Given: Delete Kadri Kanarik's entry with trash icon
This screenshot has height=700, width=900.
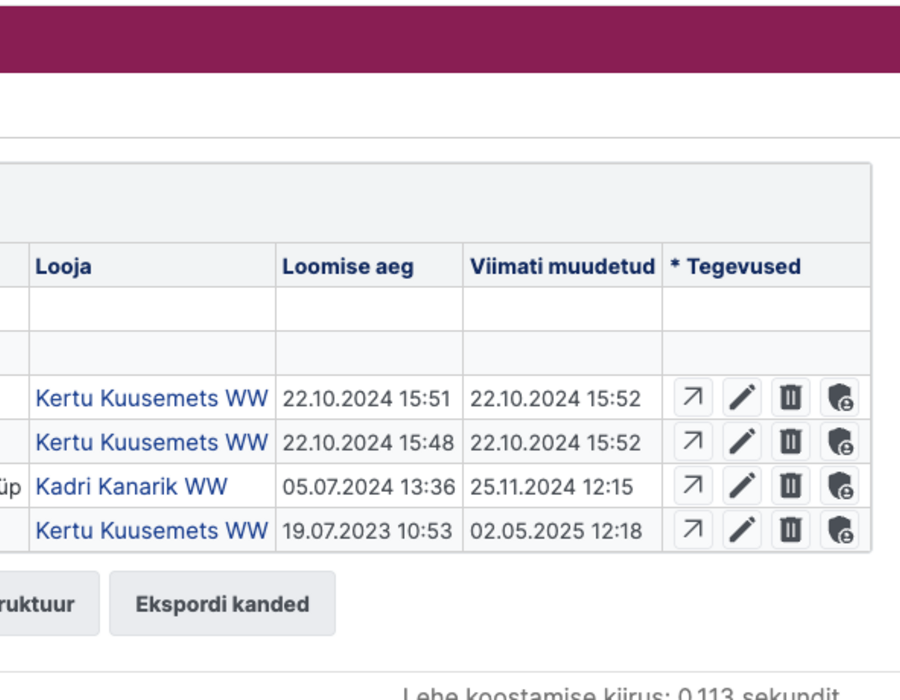Looking at the screenshot, I should [x=791, y=485].
